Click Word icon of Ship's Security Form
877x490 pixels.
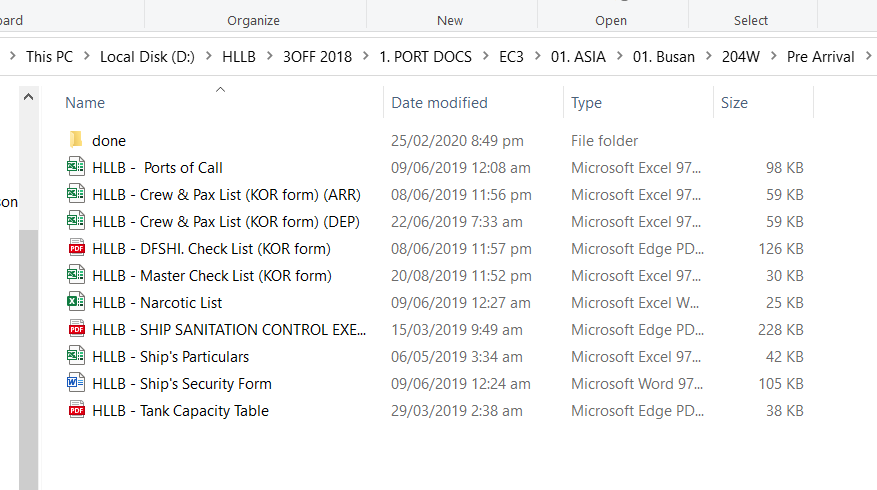[76, 383]
